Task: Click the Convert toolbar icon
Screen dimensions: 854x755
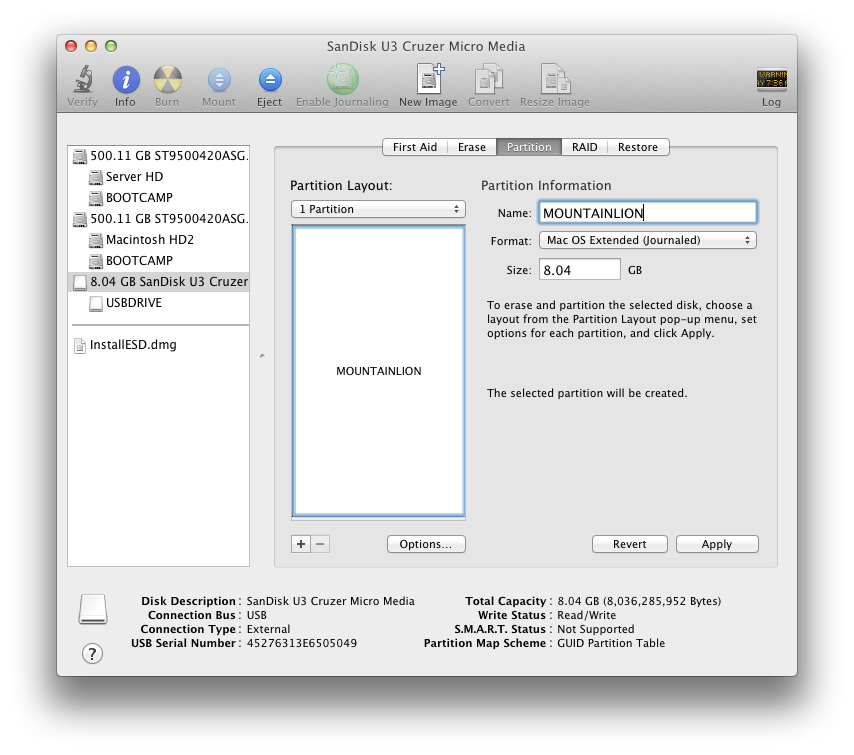Action: (489, 80)
